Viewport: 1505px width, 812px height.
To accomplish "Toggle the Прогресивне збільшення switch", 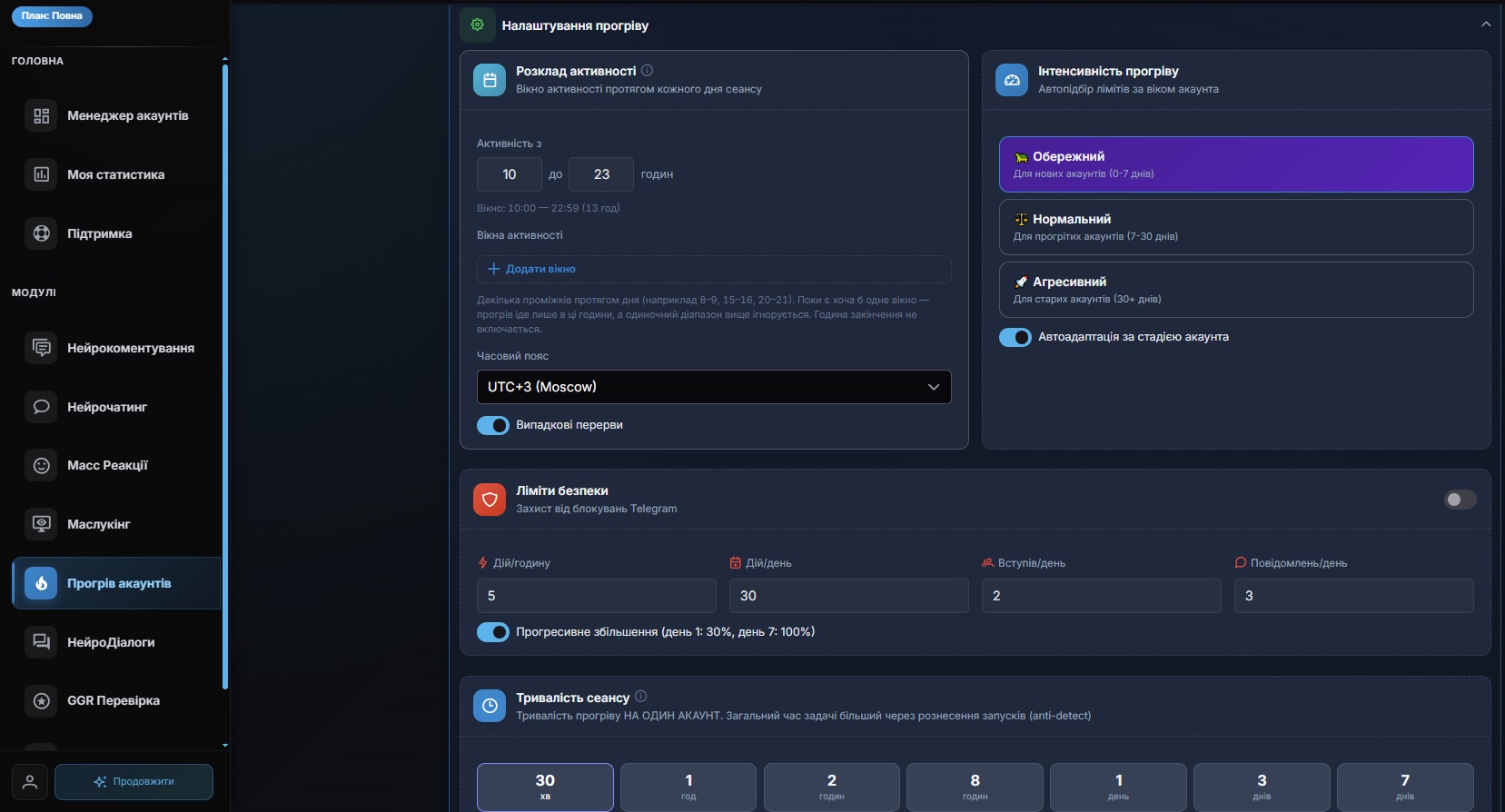I will pyautogui.click(x=493, y=632).
